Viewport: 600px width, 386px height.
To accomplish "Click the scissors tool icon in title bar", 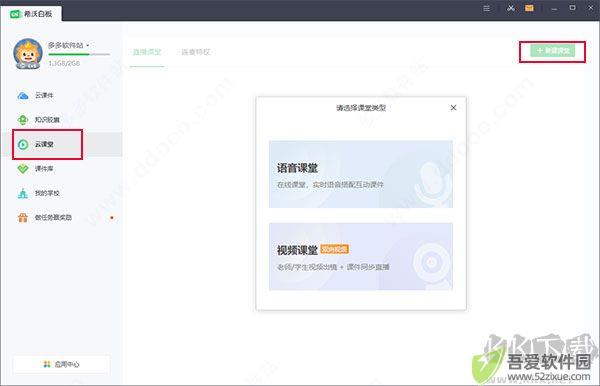I will click(x=511, y=8).
